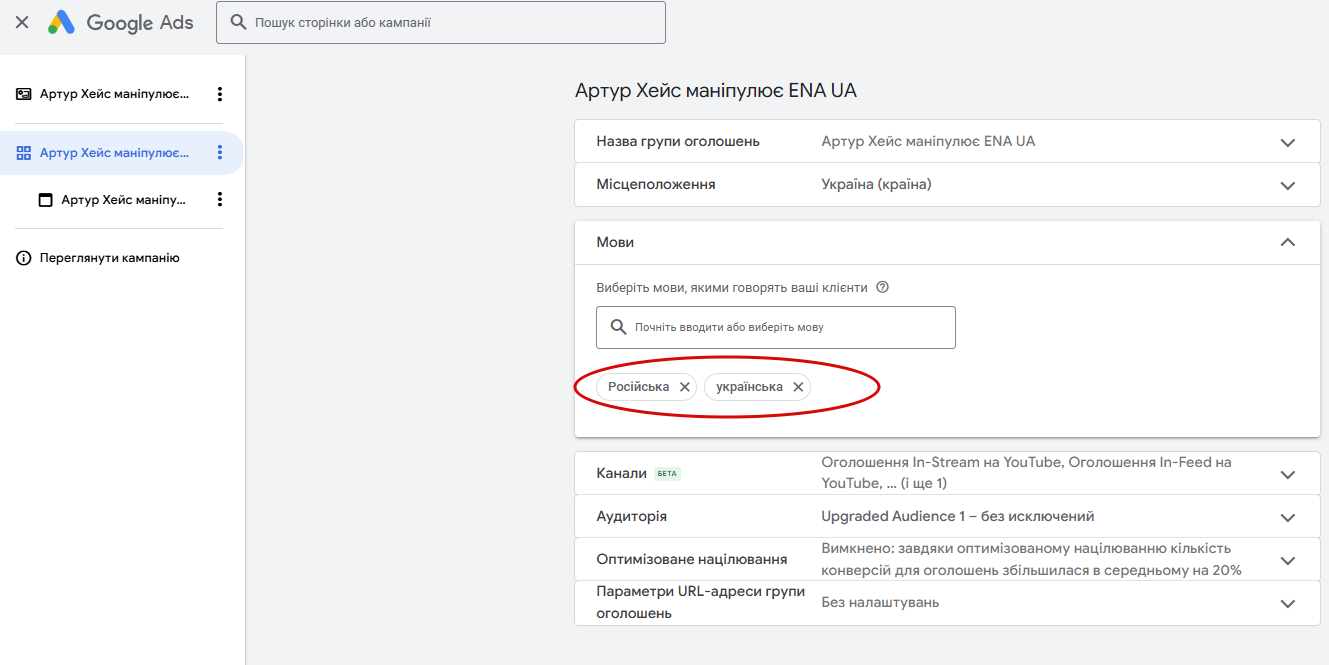Select the nested ad entry in the sidebar
Viewport: 1329px width, 665px height.
(x=122, y=200)
